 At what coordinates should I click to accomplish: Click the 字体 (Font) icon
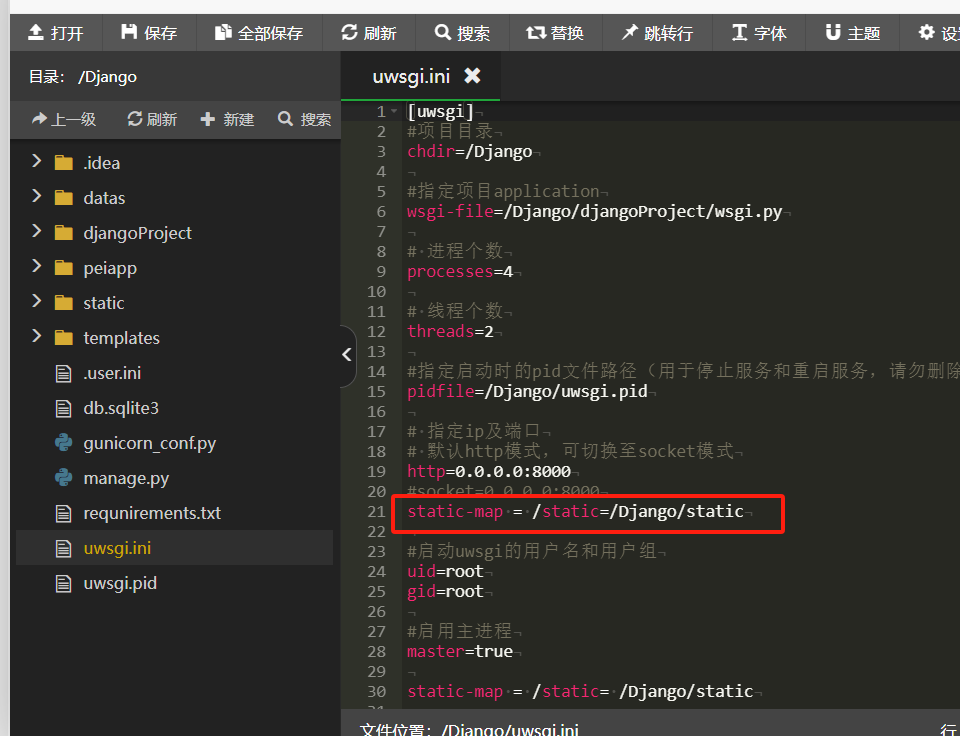tap(740, 32)
